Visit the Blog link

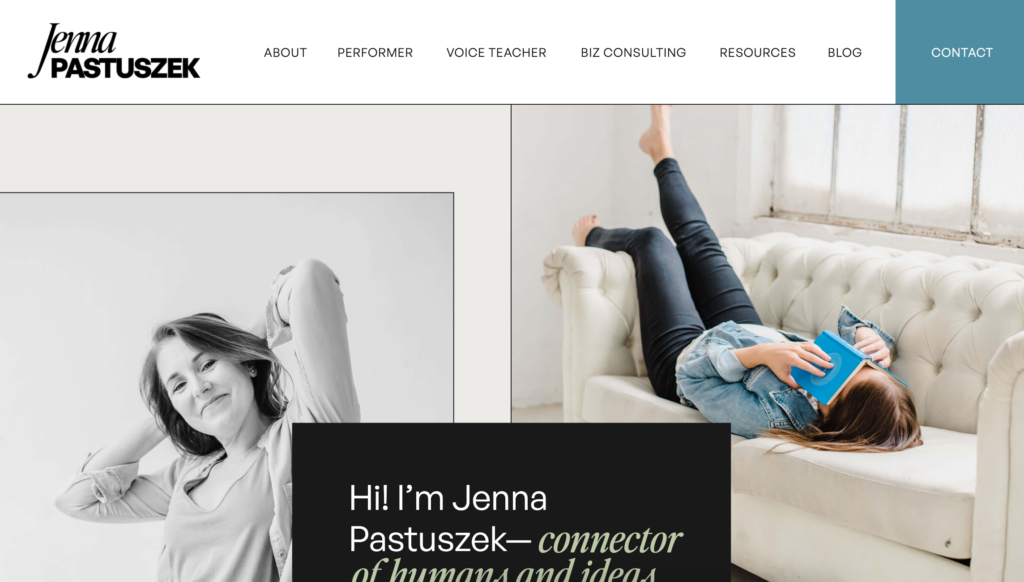pyautogui.click(x=844, y=52)
